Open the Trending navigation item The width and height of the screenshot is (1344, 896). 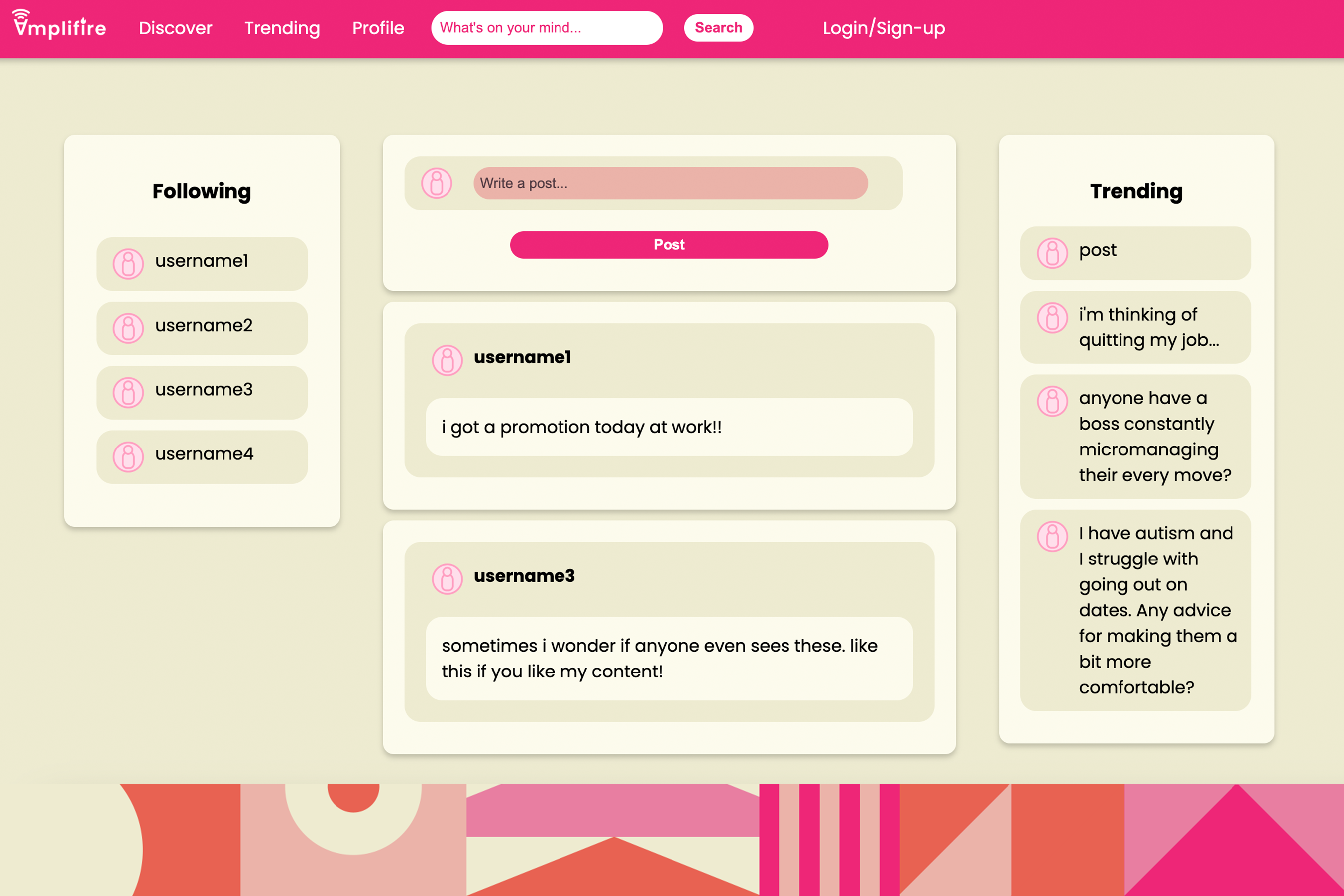point(282,28)
